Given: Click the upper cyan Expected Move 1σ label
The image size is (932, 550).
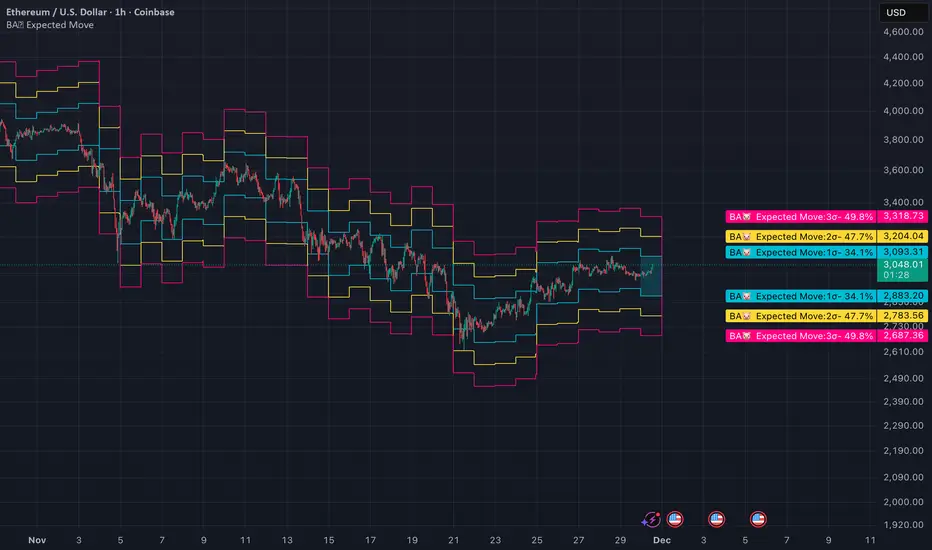Looking at the screenshot, I should [800, 253].
